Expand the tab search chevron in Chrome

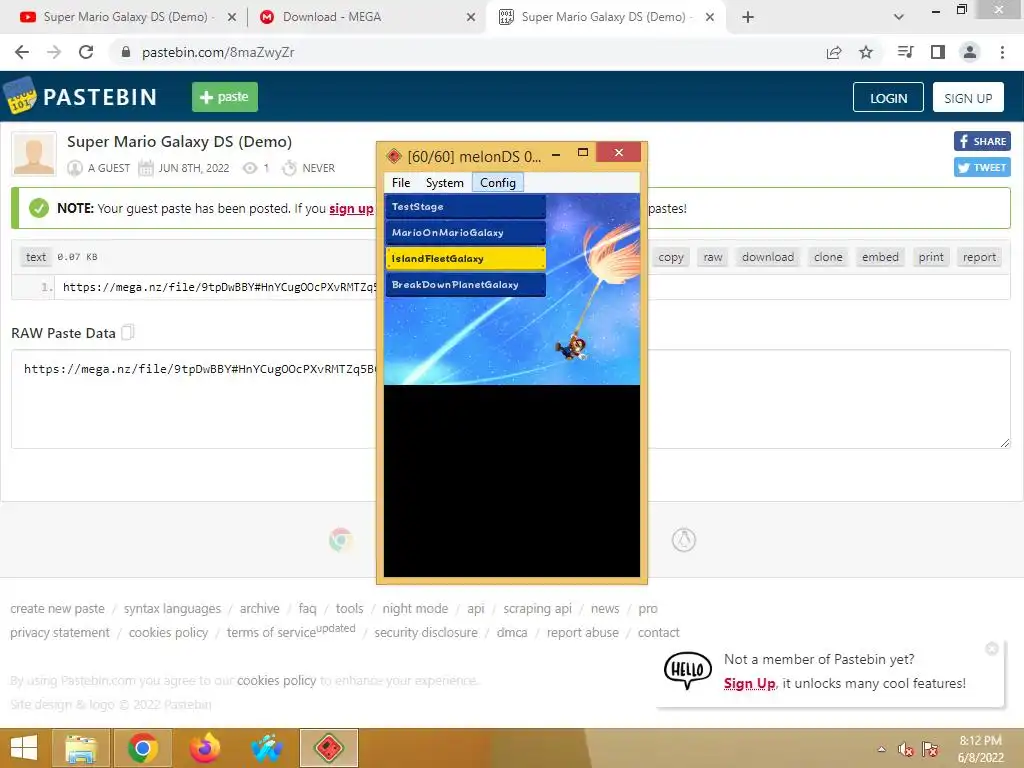(899, 17)
